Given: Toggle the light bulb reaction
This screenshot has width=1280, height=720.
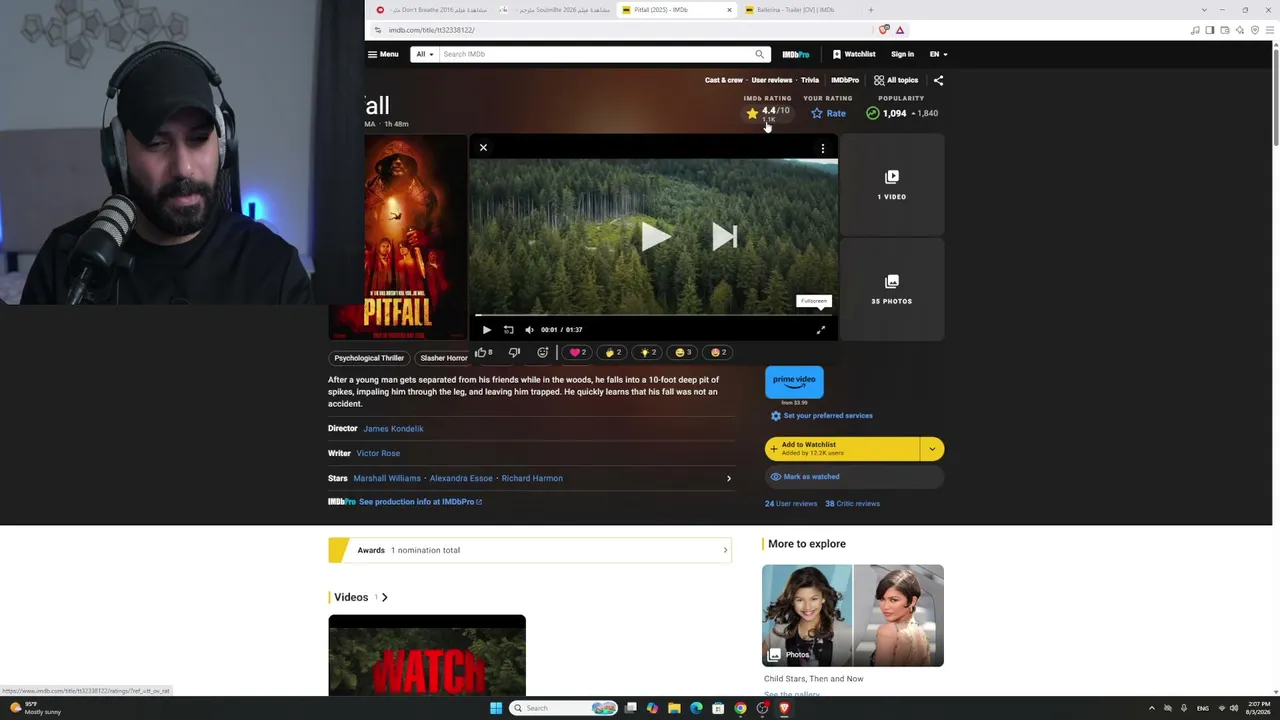Looking at the screenshot, I should coord(648,352).
